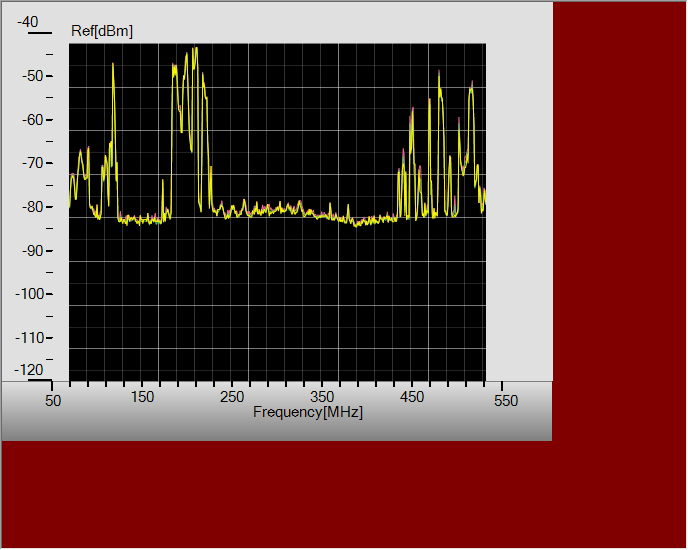Click the -110 amplitude tick label
This screenshot has height=550, width=688.
pyautogui.click(x=30, y=338)
